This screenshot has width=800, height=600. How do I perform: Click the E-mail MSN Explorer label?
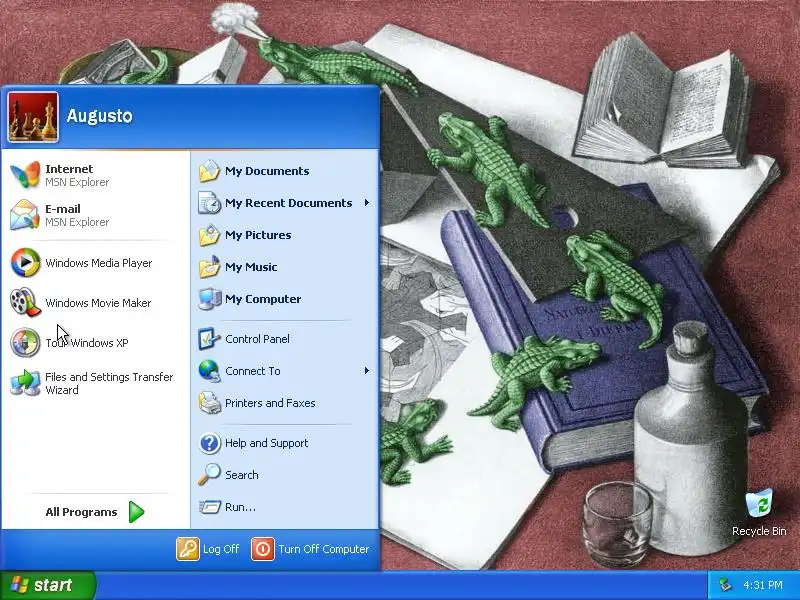tap(77, 215)
